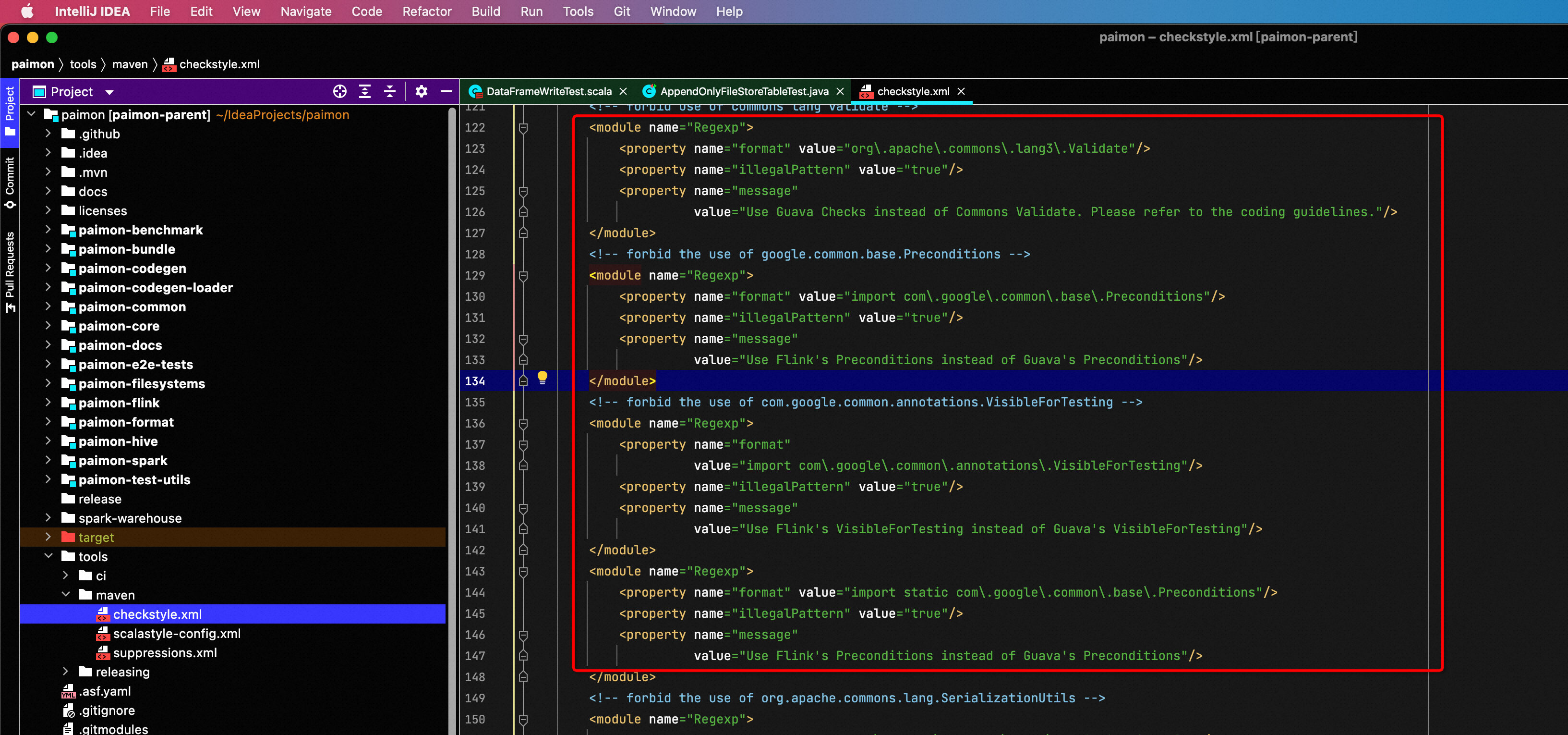Click the yellow lightbulb intention icon
Viewport: 1568px width, 735px height.
543,378
